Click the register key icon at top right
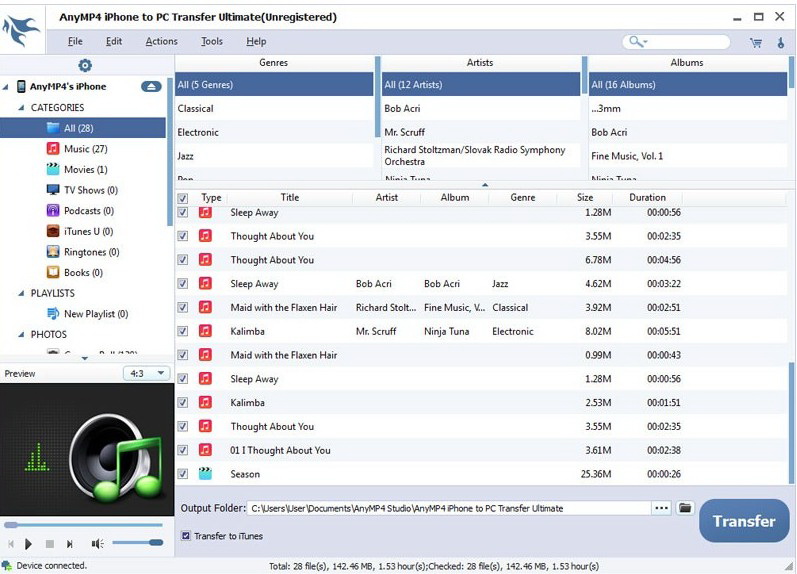 click(781, 43)
